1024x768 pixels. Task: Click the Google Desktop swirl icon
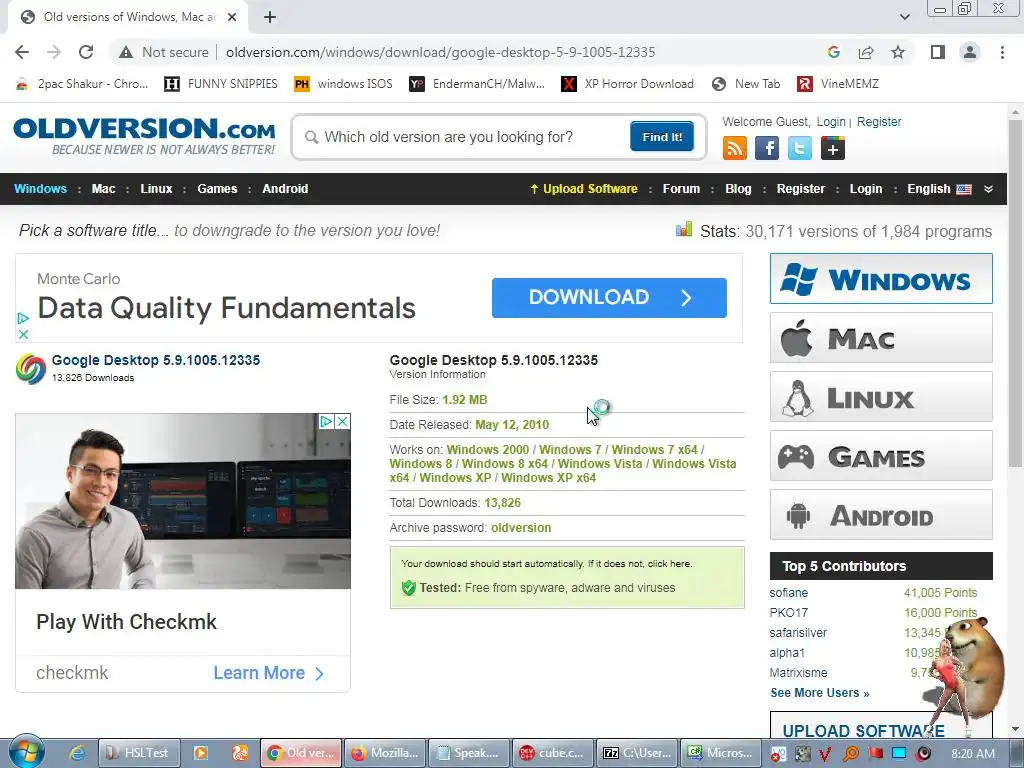[31, 368]
